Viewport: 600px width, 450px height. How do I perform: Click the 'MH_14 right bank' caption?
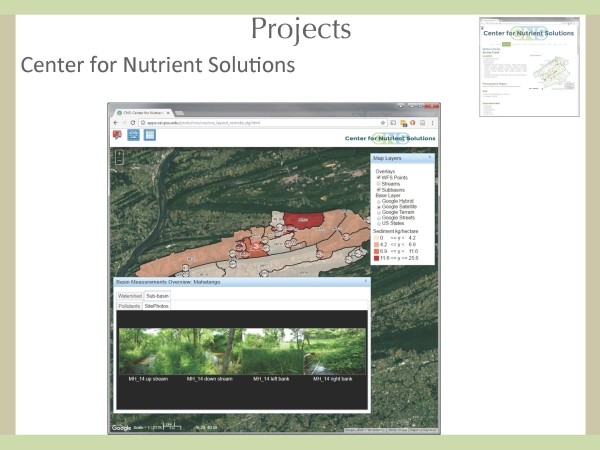(333, 379)
